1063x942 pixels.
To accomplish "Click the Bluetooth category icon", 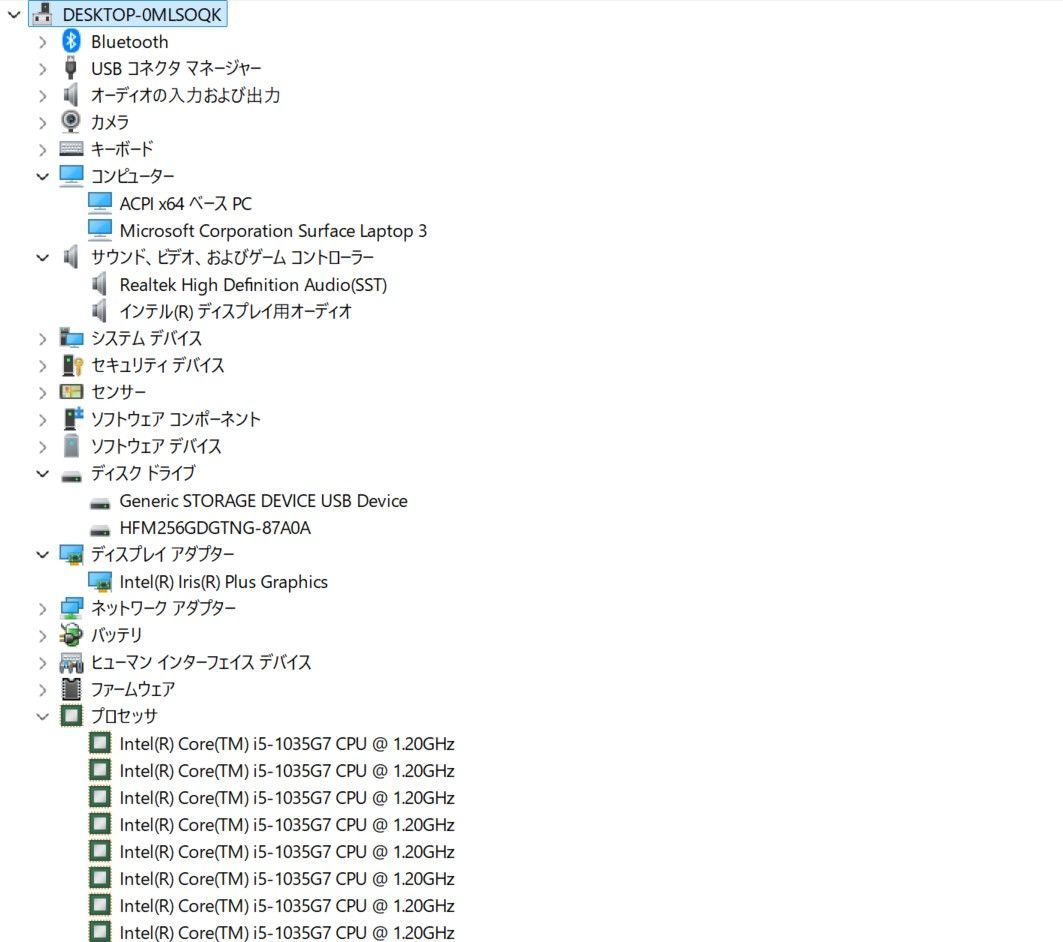I will tap(71, 41).
